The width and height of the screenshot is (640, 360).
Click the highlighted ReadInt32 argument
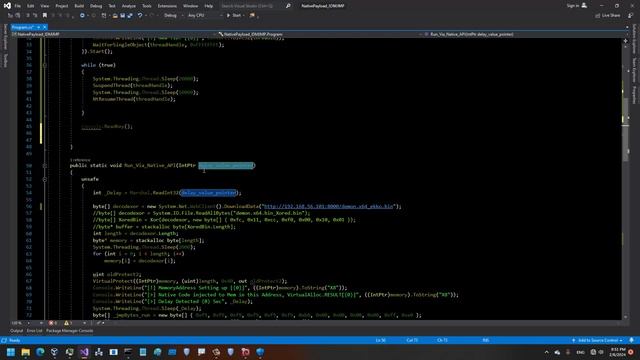(x=209, y=193)
